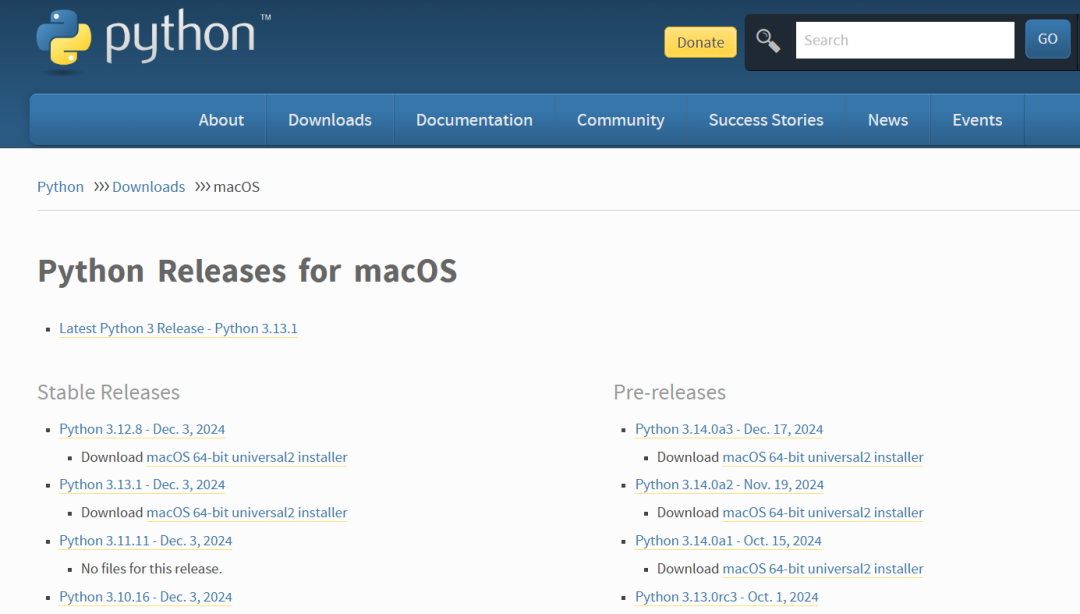Open the News menu
This screenshot has height=614, width=1080.
point(888,120)
